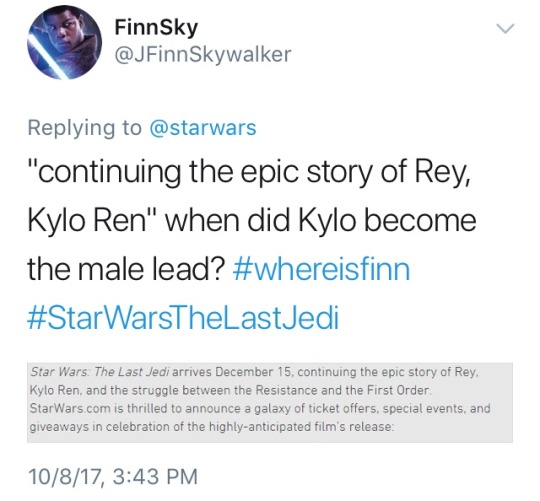Follow the #whereisfinn hashtag
This screenshot has height=501, width=540.
point(322,269)
